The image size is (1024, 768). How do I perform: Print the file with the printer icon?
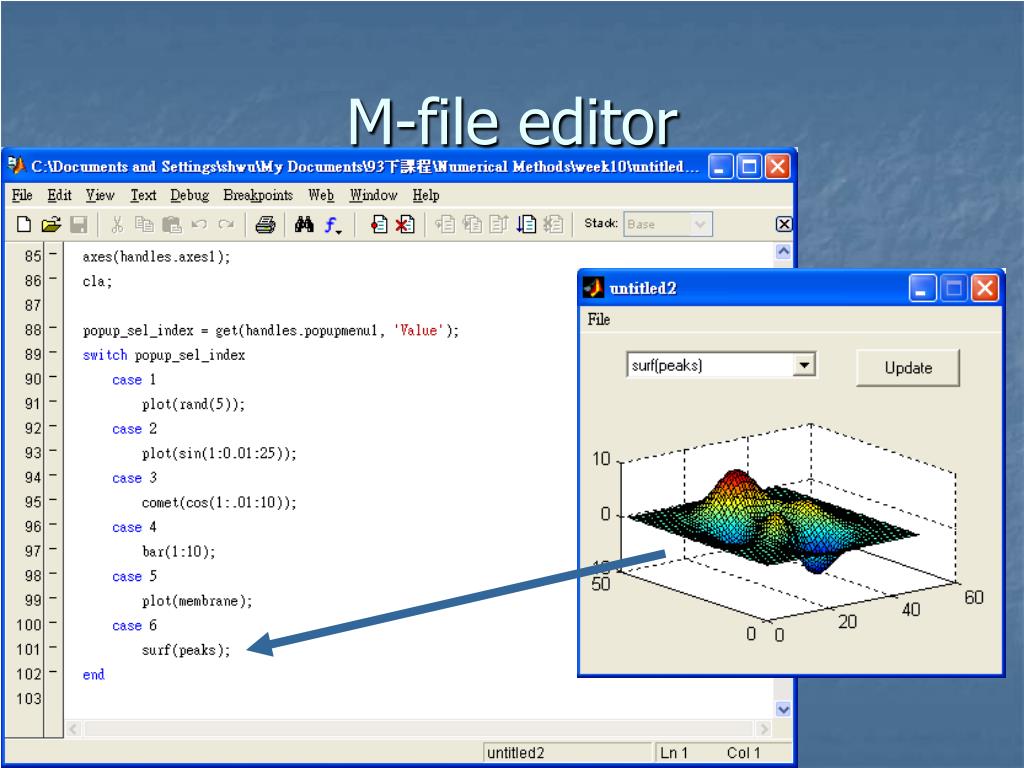coord(265,225)
